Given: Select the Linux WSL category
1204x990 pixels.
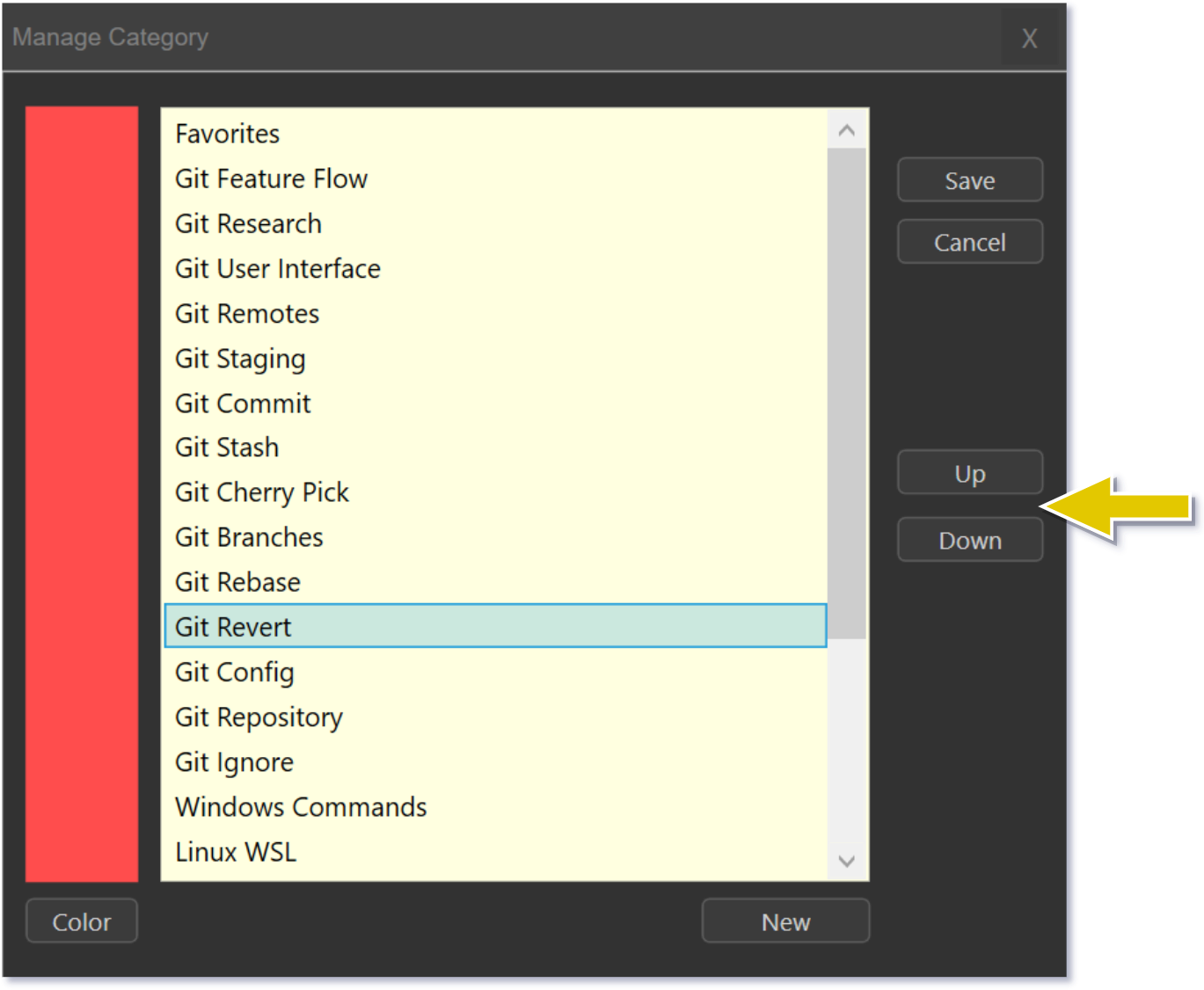Looking at the screenshot, I should click(236, 851).
